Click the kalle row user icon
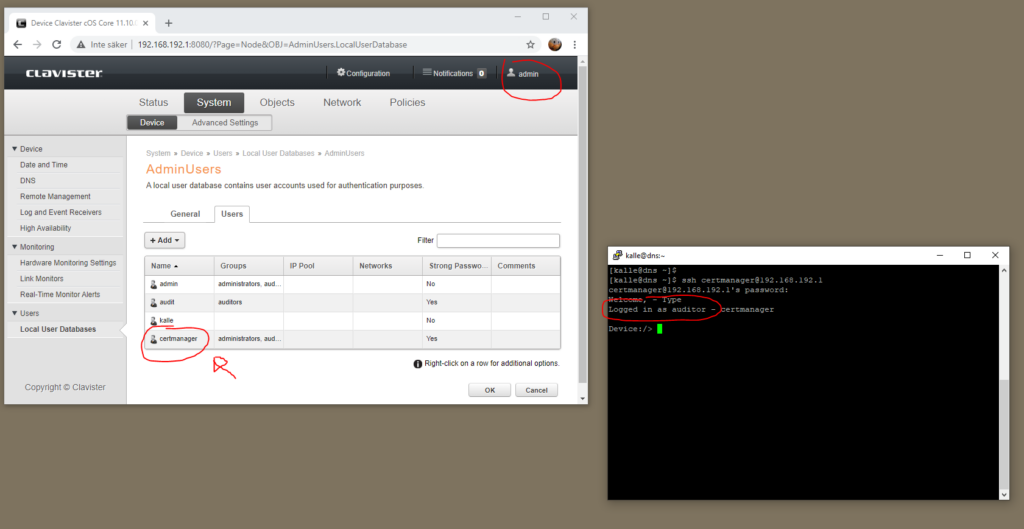 [154, 321]
